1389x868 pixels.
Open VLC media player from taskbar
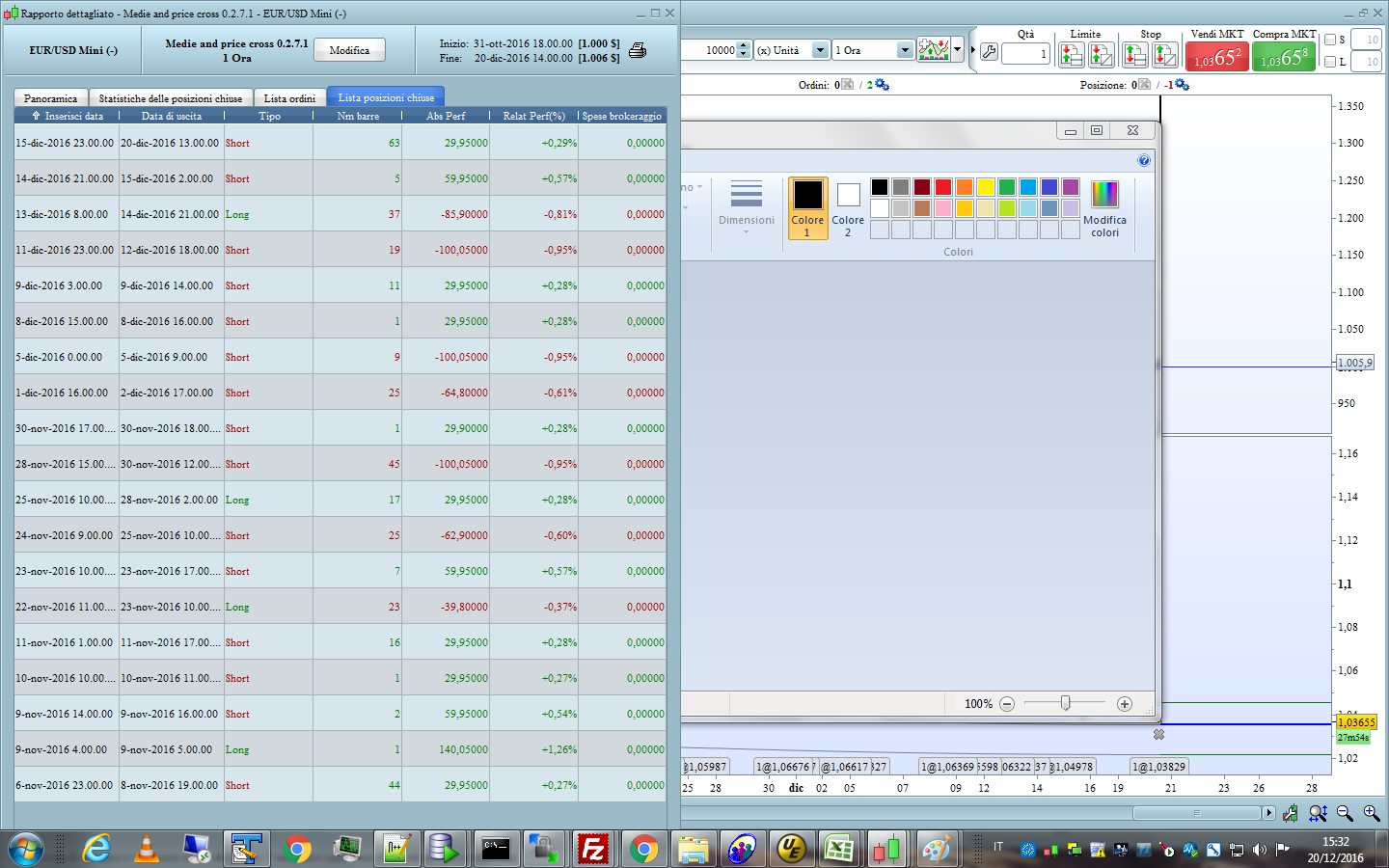coord(147,849)
